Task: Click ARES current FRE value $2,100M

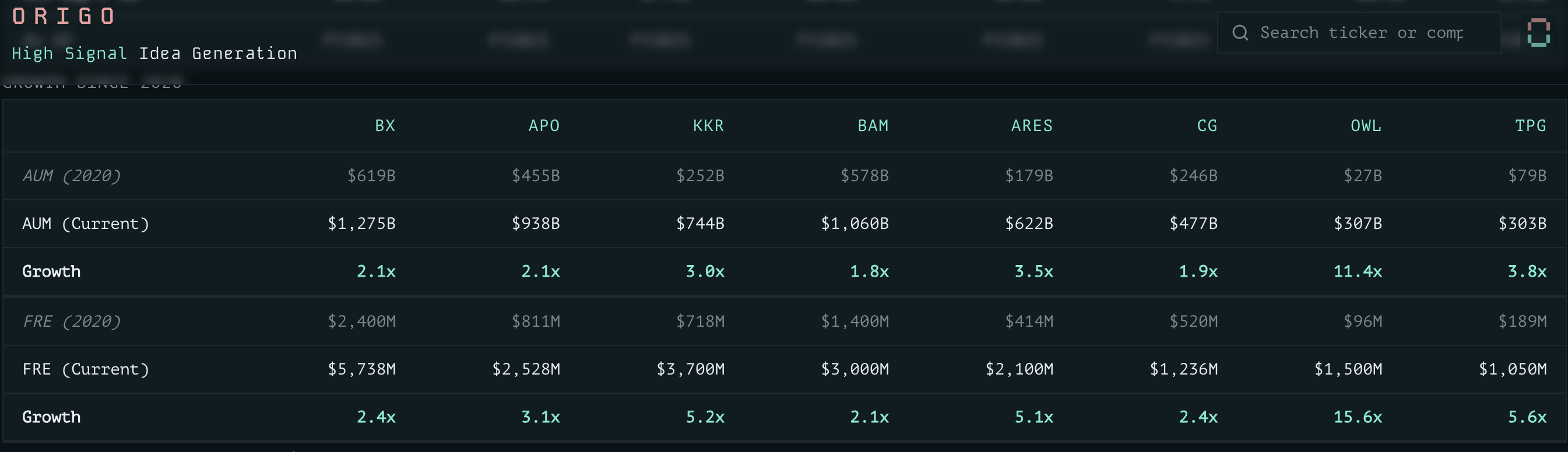Action: 1019,369
